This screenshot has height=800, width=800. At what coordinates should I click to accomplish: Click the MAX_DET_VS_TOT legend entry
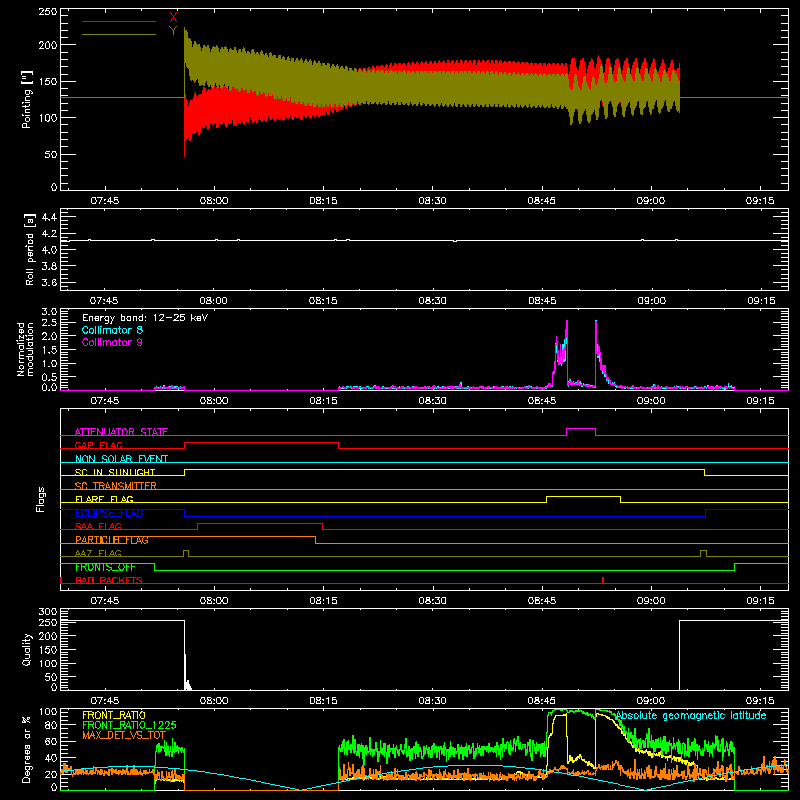tap(124, 735)
